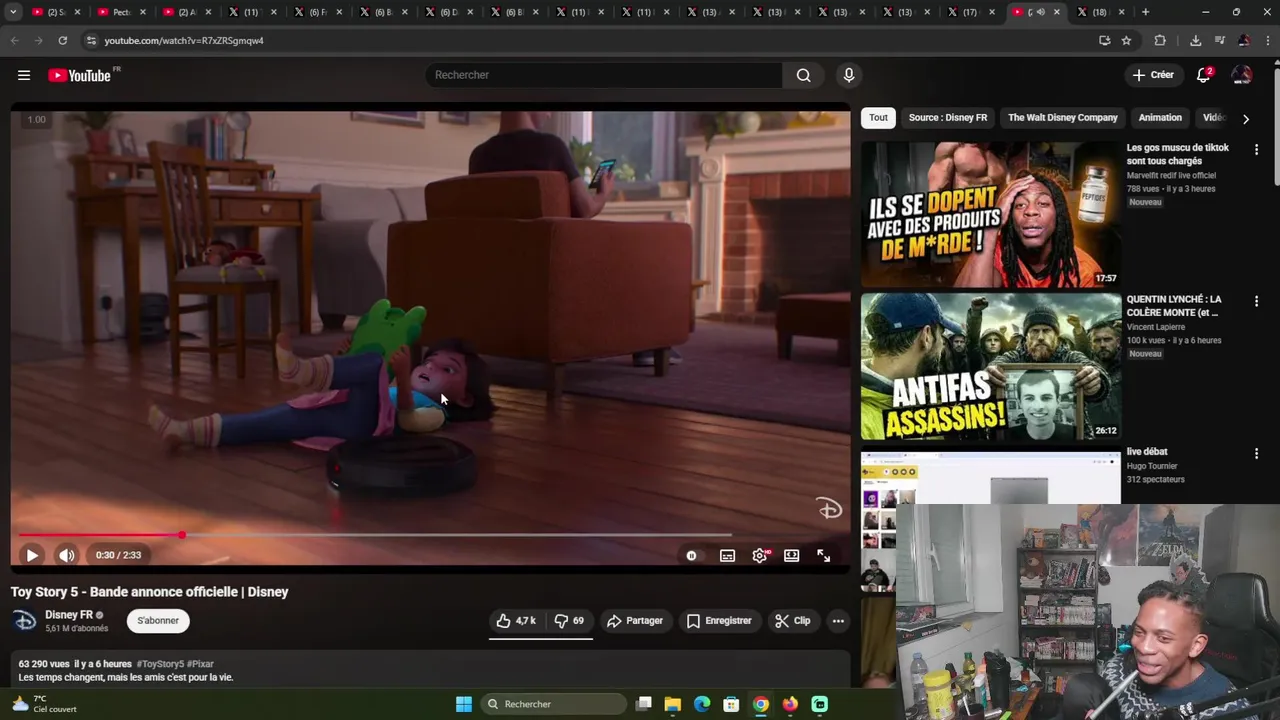This screenshot has width=1280, height=720.
Task: Toggle the autoplay switch in player
Action: click(691, 555)
